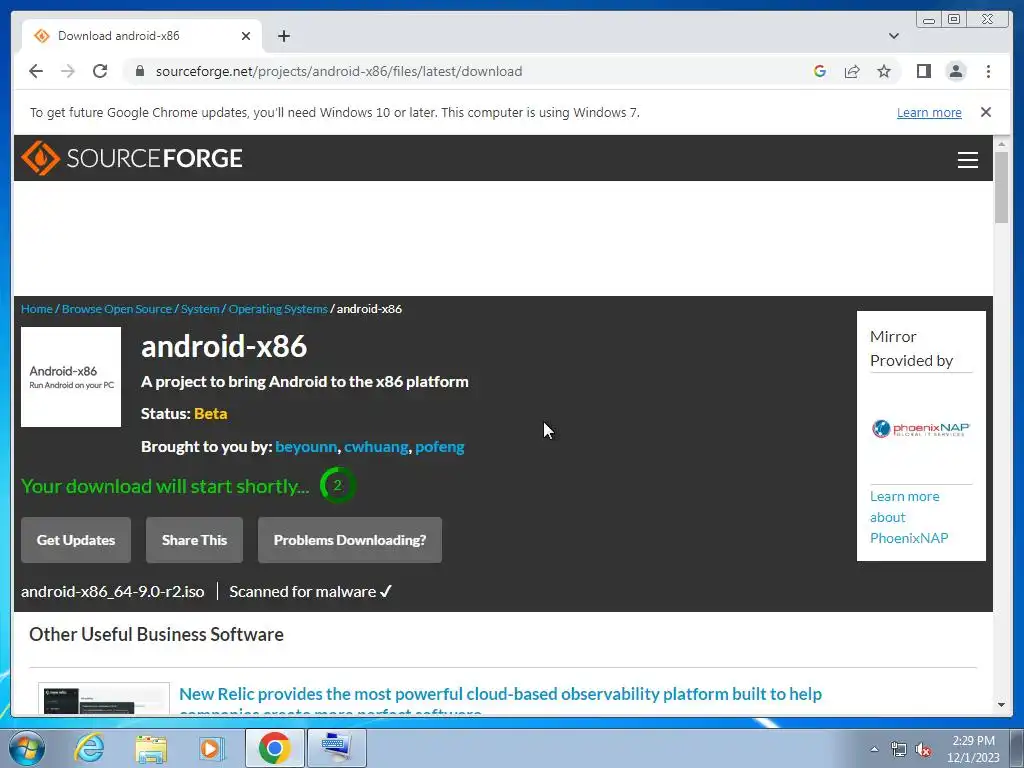Open Operating Systems breadcrumb link
1024x768 pixels.
pyautogui.click(x=278, y=309)
